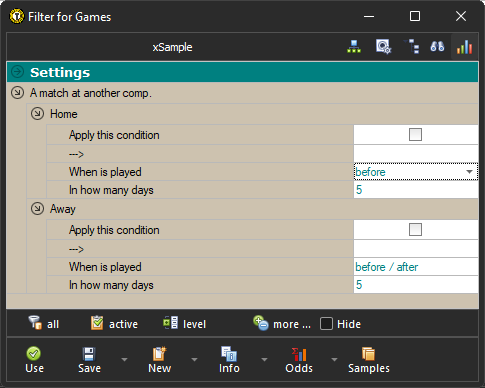Open the New dropdown arrow
485x388 pixels.
coord(194,360)
